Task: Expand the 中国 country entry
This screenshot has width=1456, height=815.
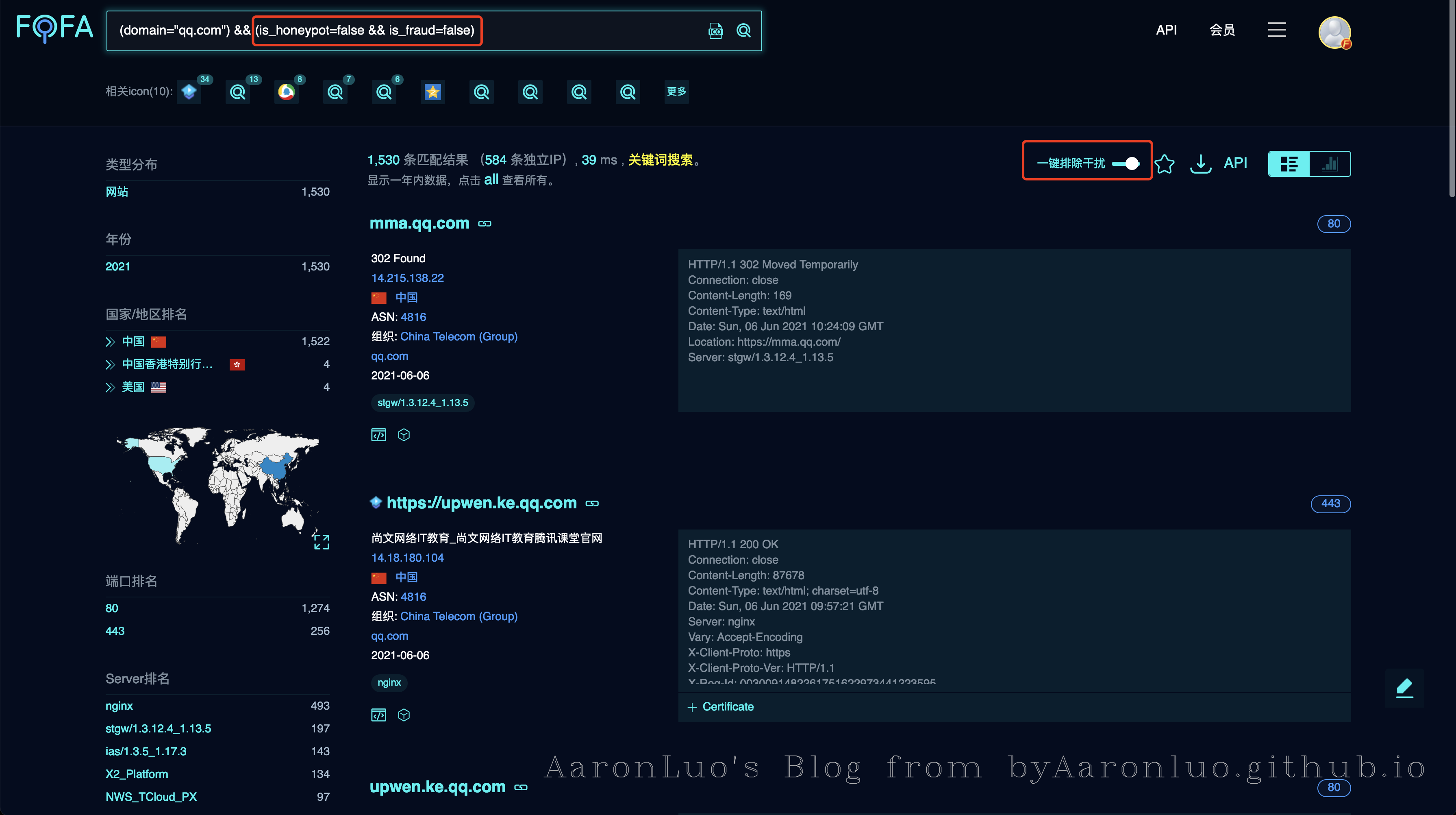Action: click(110, 342)
